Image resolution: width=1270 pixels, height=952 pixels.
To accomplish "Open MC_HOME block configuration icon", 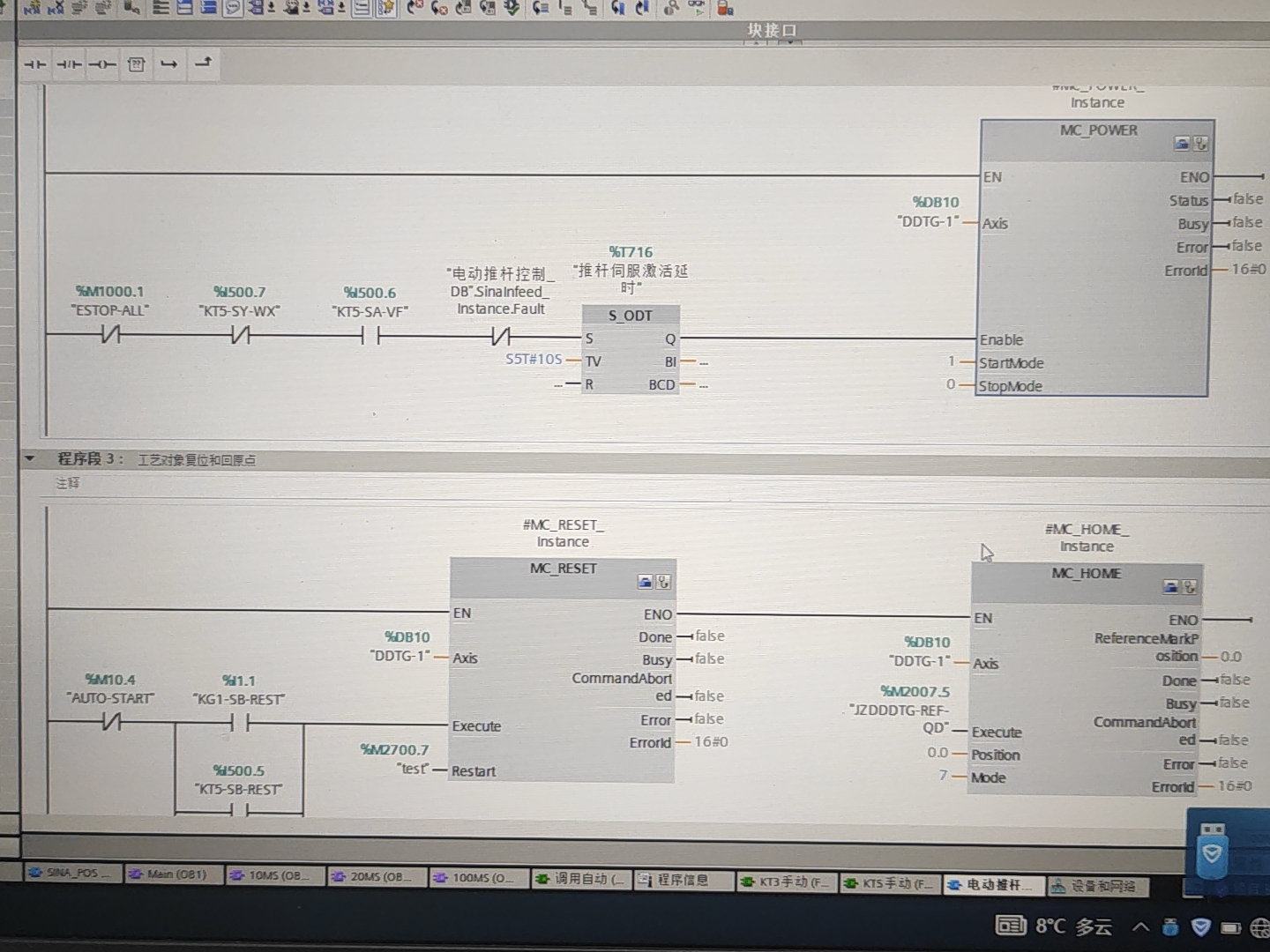I will click(1170, 586).
